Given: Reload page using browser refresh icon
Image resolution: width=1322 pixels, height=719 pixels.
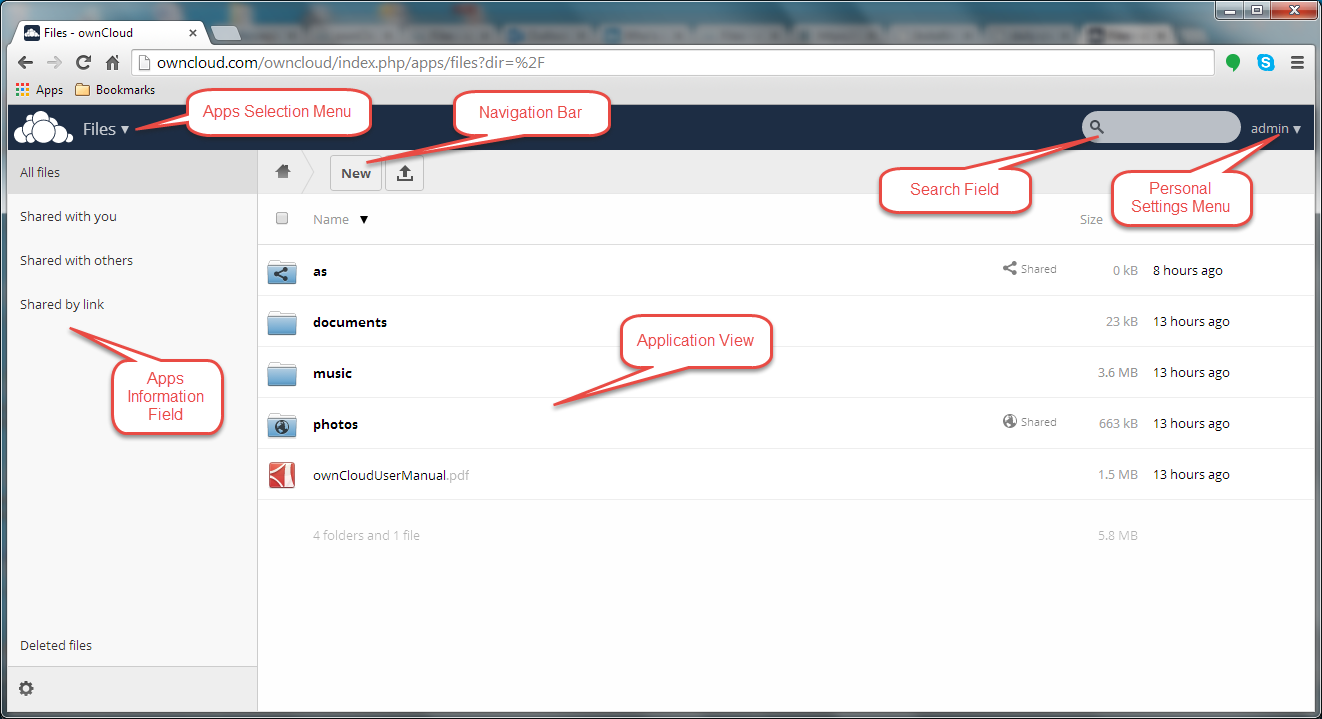Looking at the screenshot, I should [84, 62].
